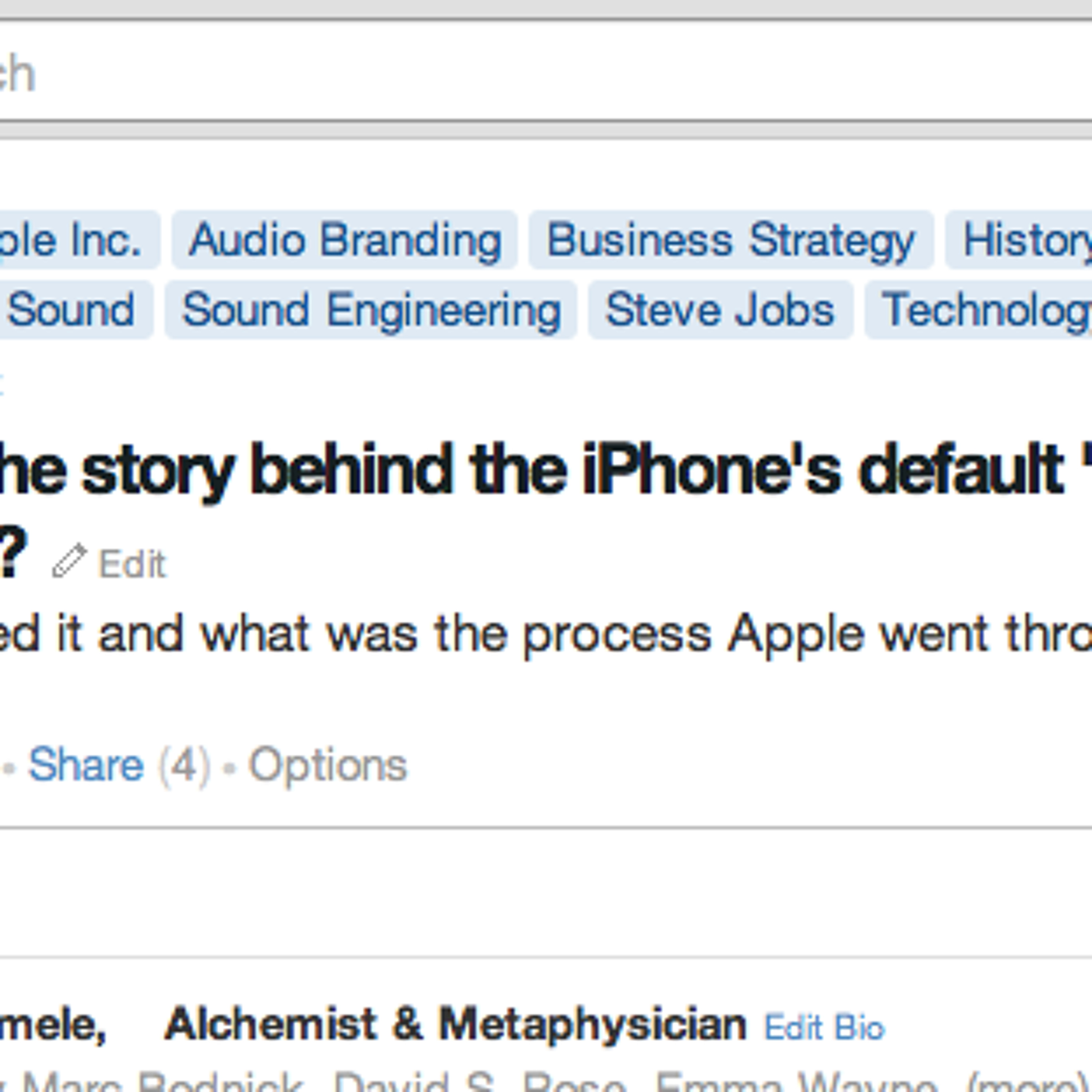Open the Audio Branding topic tag
Image resolution: width=1092 pixels, height=1092 pixels.
[345, 240]
